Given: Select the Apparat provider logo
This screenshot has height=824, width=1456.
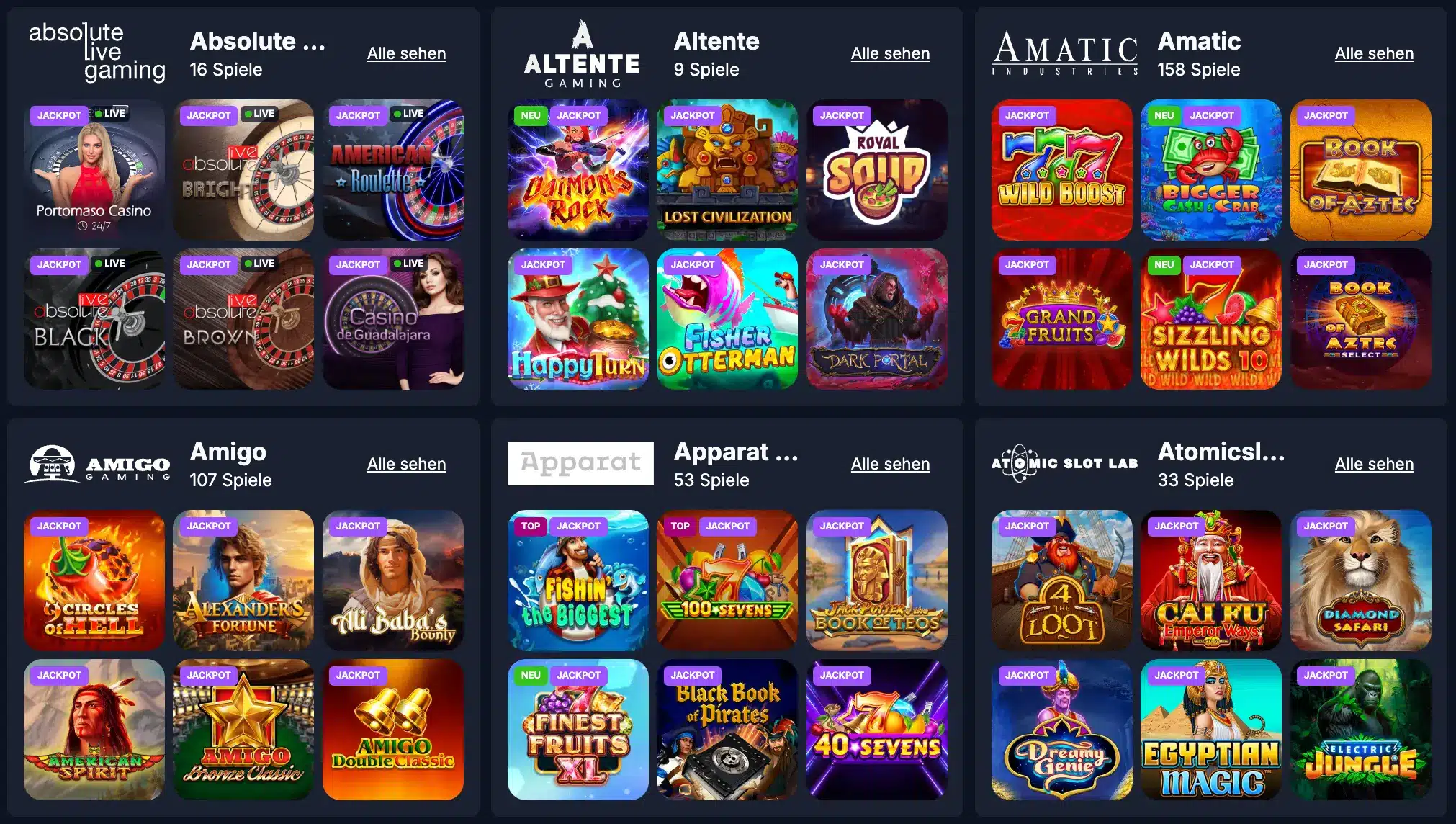Looking at the screenshot, I should click(580, 463).
